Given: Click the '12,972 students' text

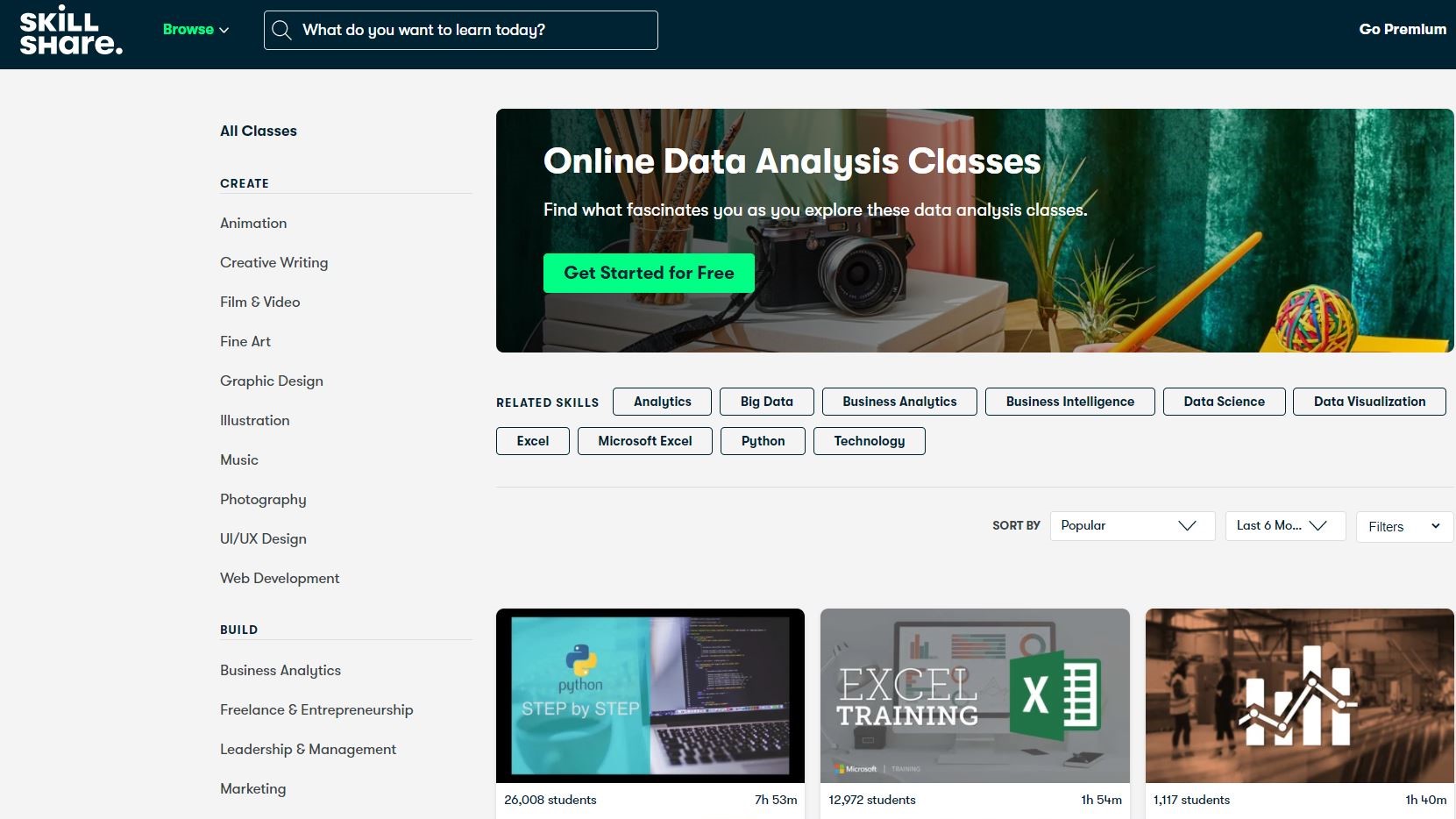Looking at the screenshot, I should pyautogui.click(x=872, y=800).
